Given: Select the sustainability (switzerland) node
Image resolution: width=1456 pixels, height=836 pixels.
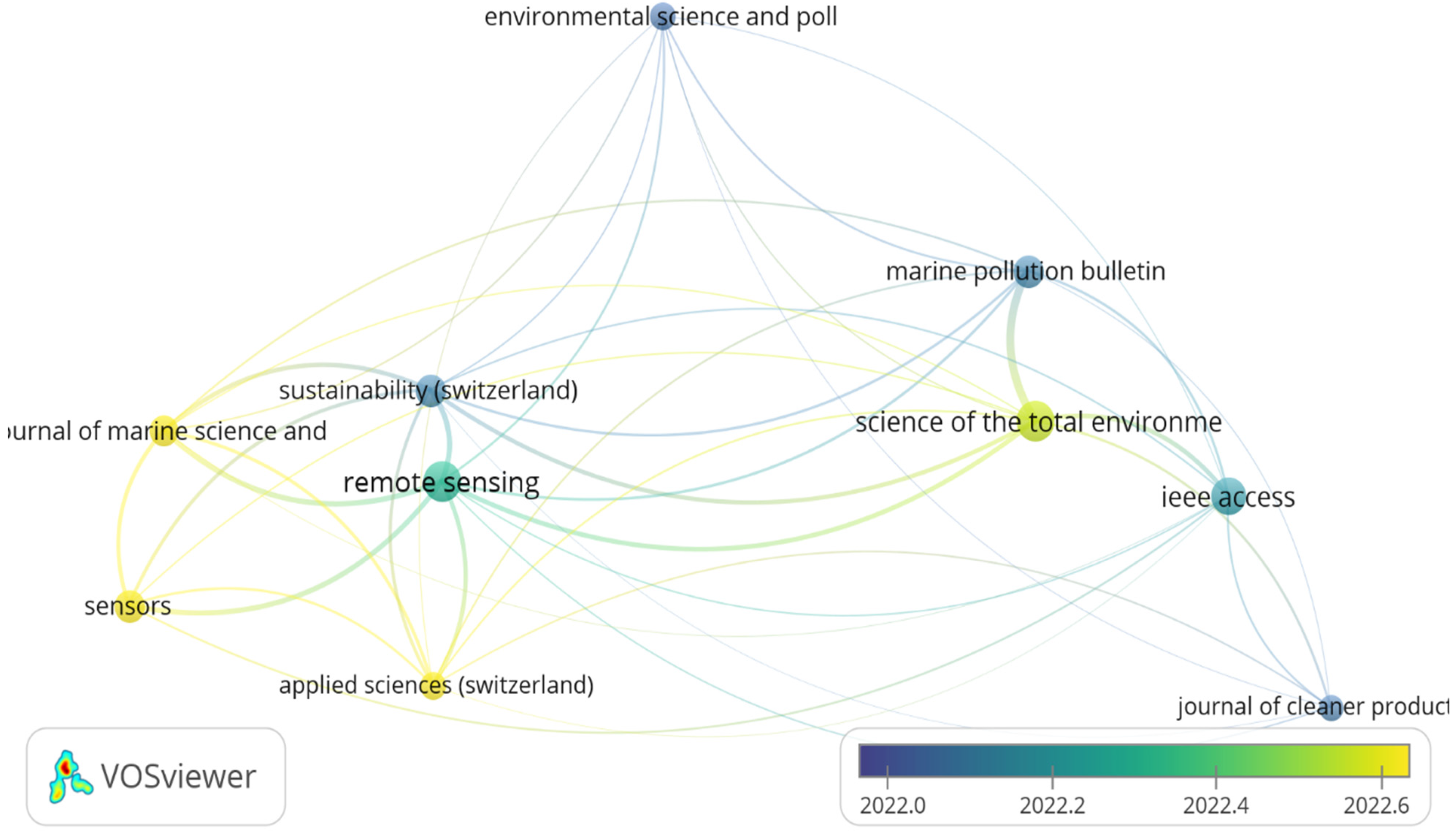Looking at the screenshot, I should (x=430, y=390).
